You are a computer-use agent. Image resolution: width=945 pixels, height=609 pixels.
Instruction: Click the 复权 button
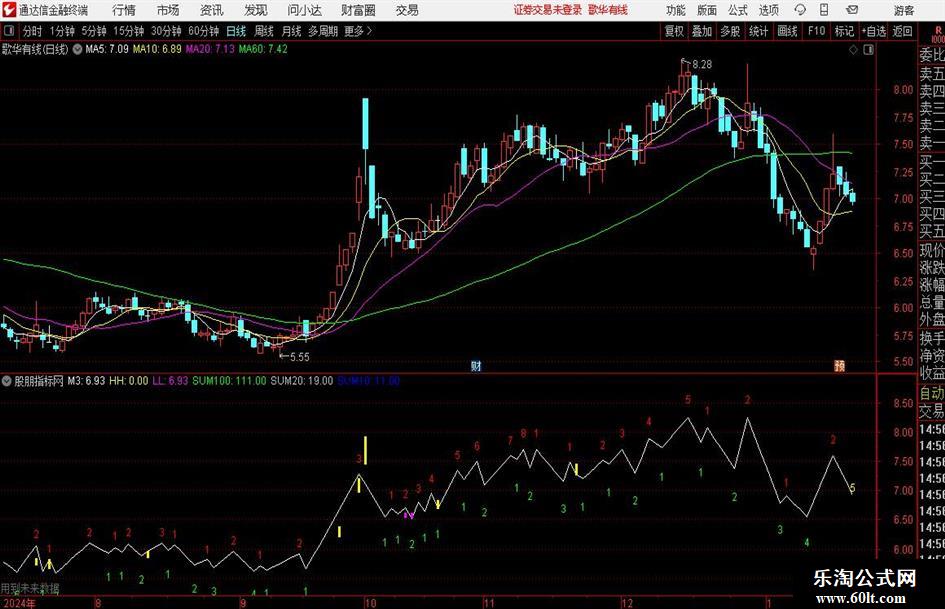click(x=674, y=31)
